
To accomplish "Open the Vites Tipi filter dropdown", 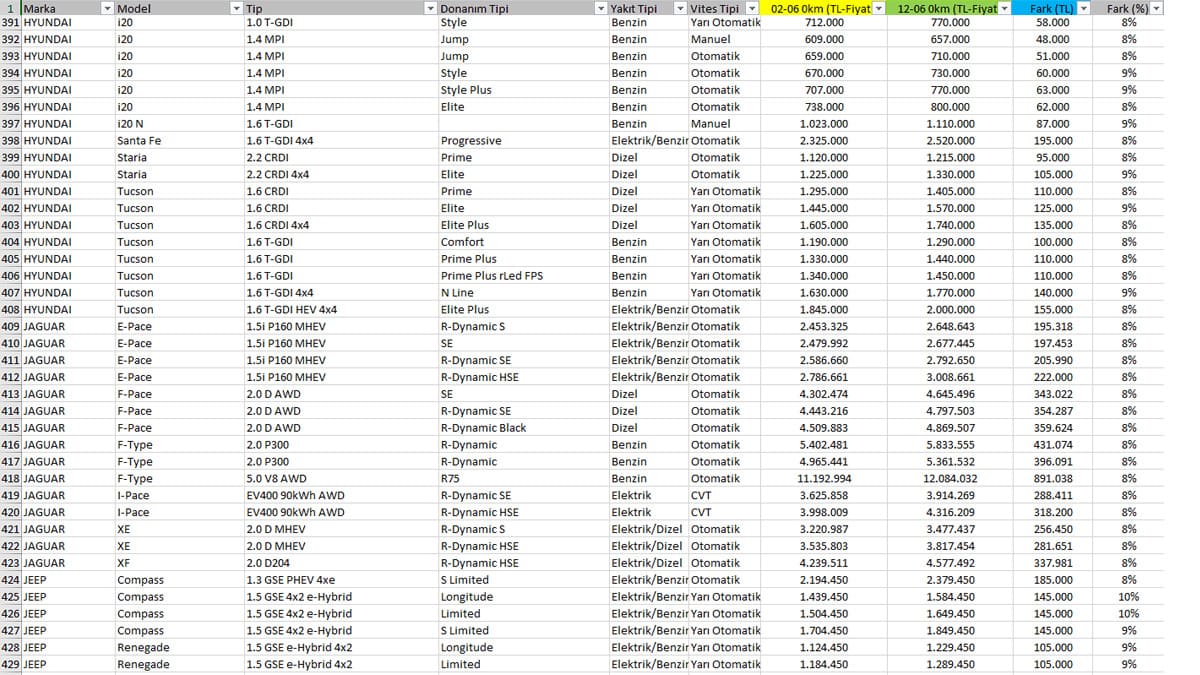I will 753,8.
